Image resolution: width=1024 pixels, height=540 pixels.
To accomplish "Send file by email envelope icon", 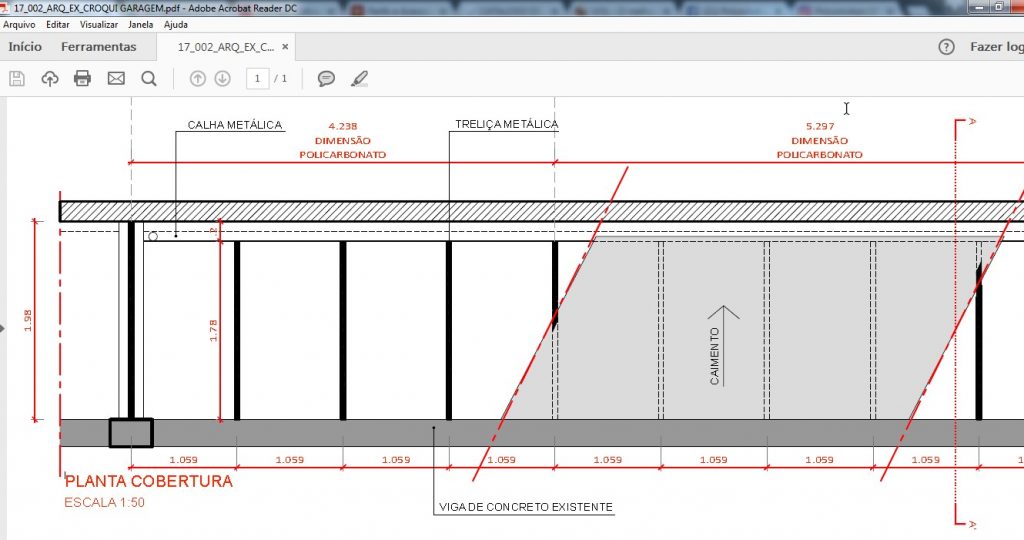I will 116,79.
